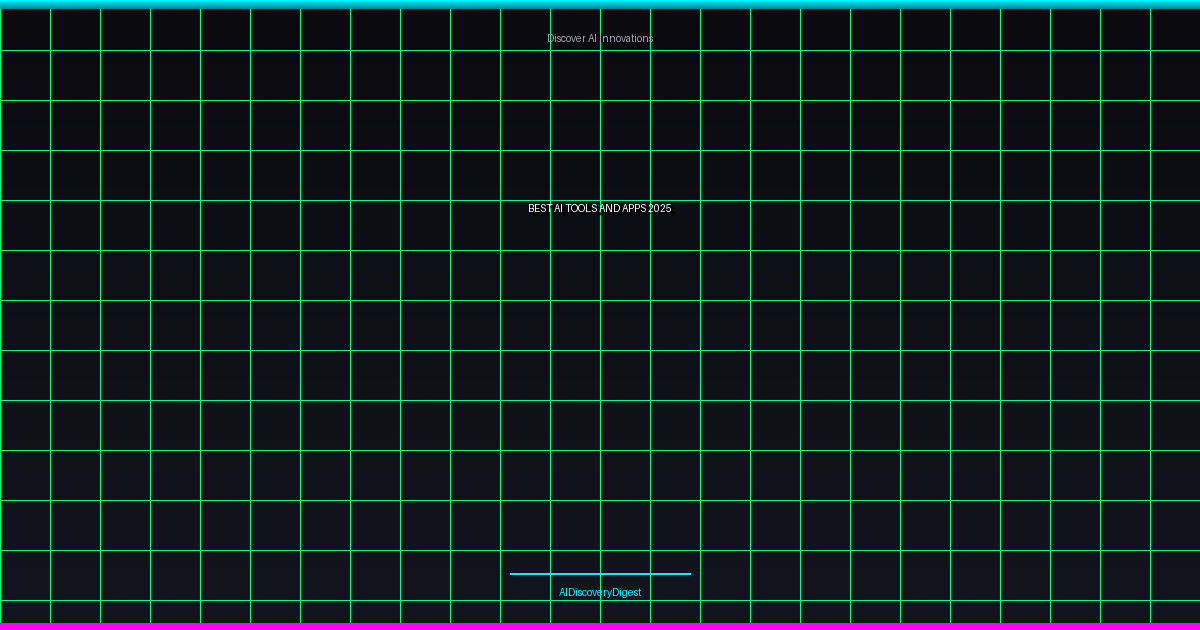Click the right end of the cyan divider line
Screen dimensions: 1200x630
[687, 574]
